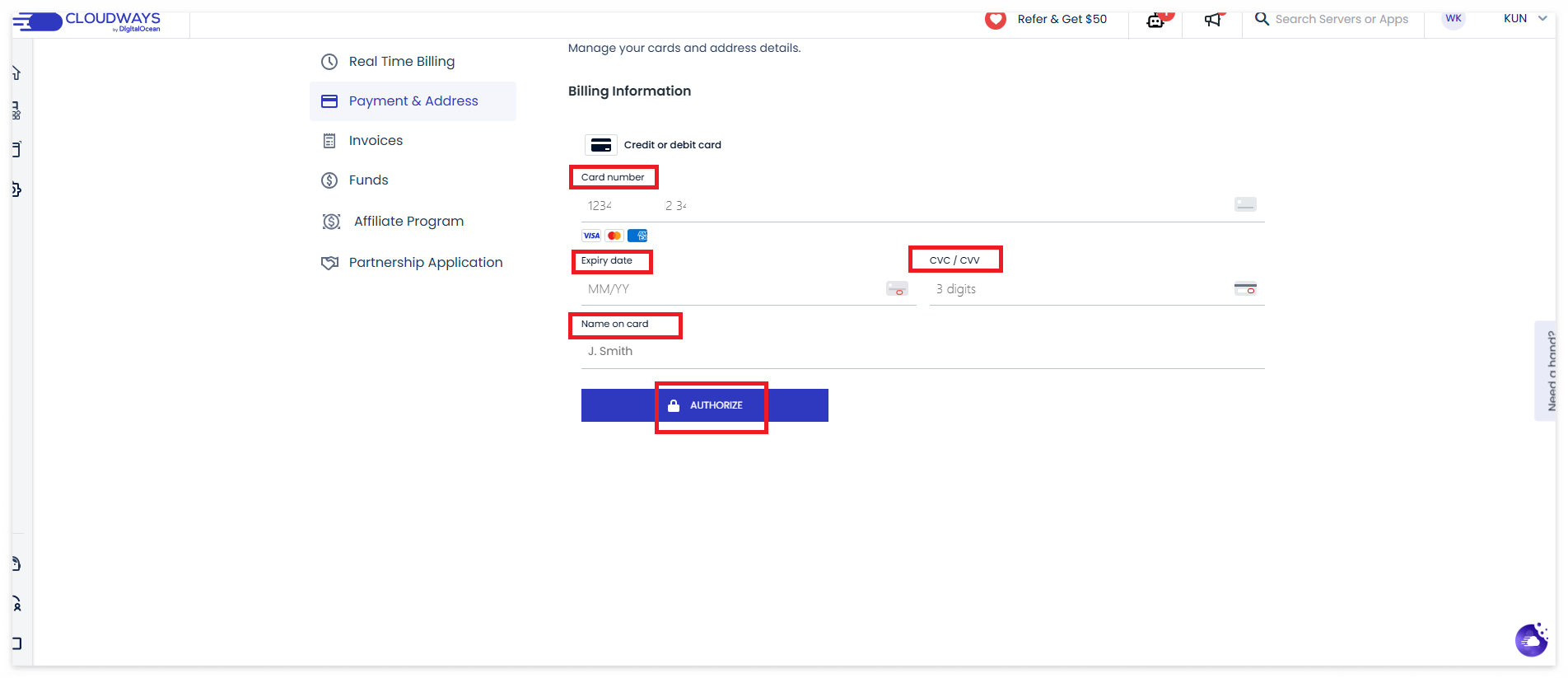Click the fourth left sidebar icon

coord(16,190)
